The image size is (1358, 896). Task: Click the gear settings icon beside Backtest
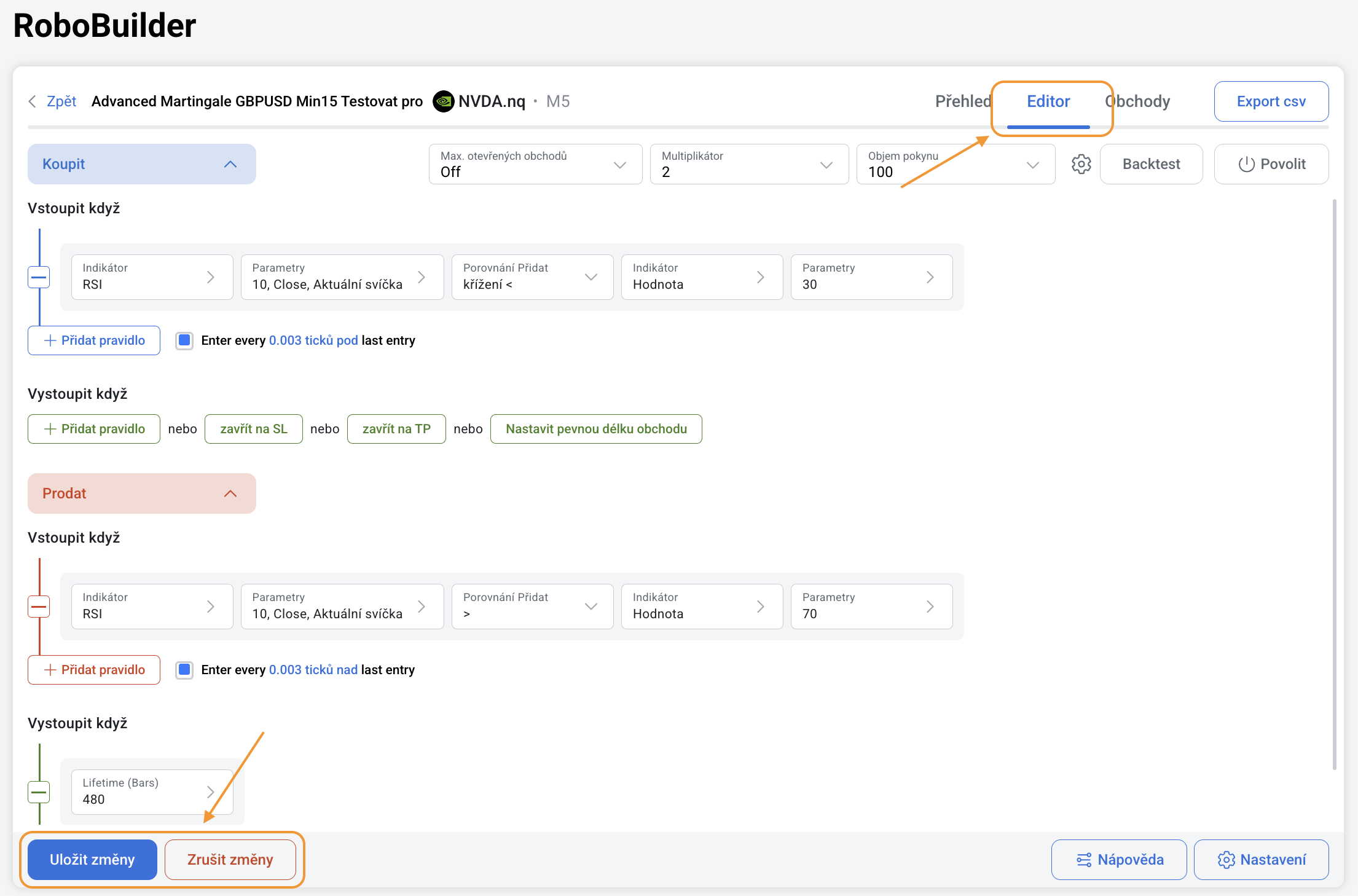click(x=1081, y=164)
